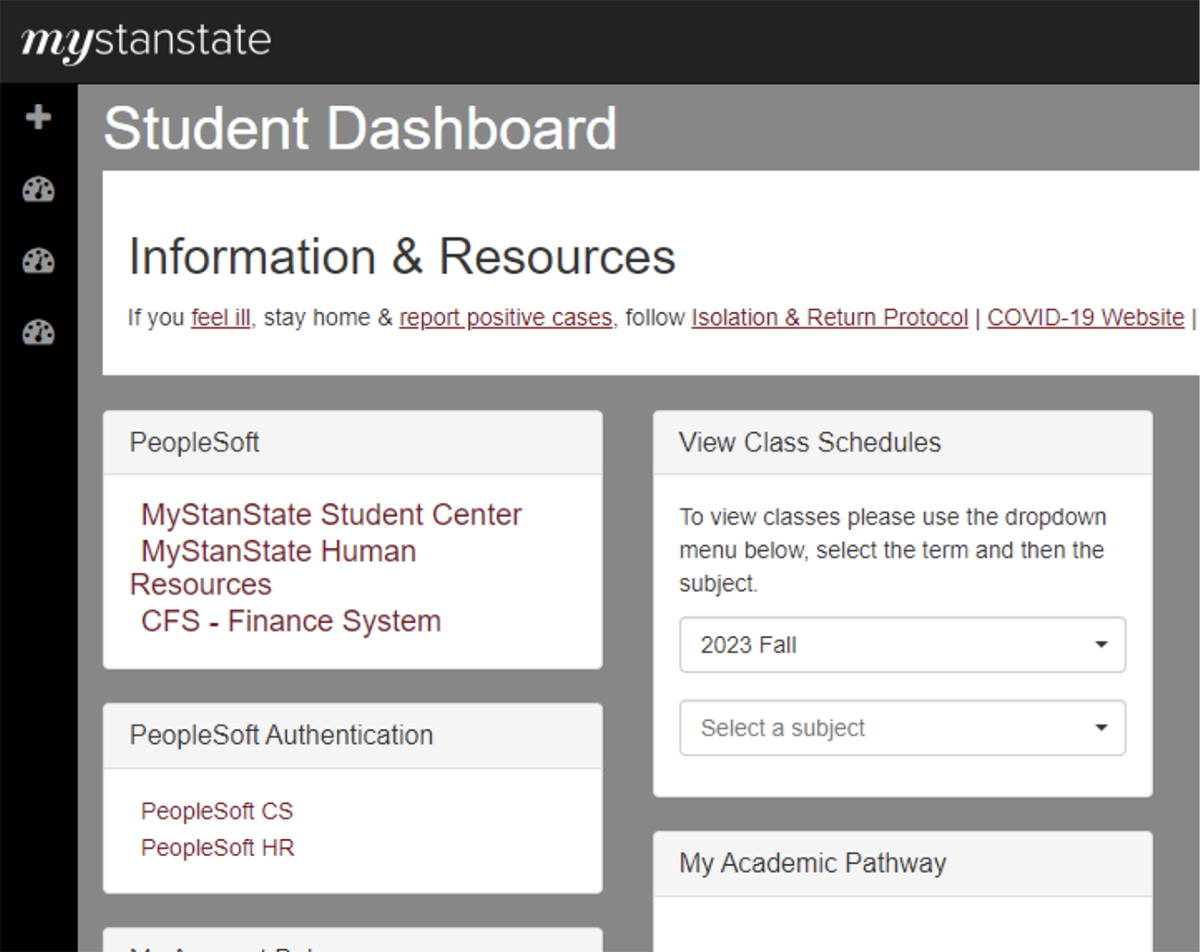The width and height of the screenshot is (1200, 952).
Task: Click PeopleSoft CS authentication link
Action: 217,811
